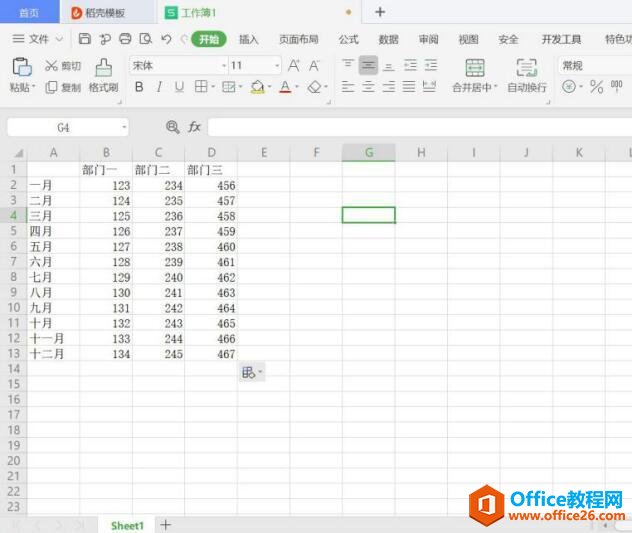Right-align the cell contents
Screen dimensions: 632x533
[389, 87]
